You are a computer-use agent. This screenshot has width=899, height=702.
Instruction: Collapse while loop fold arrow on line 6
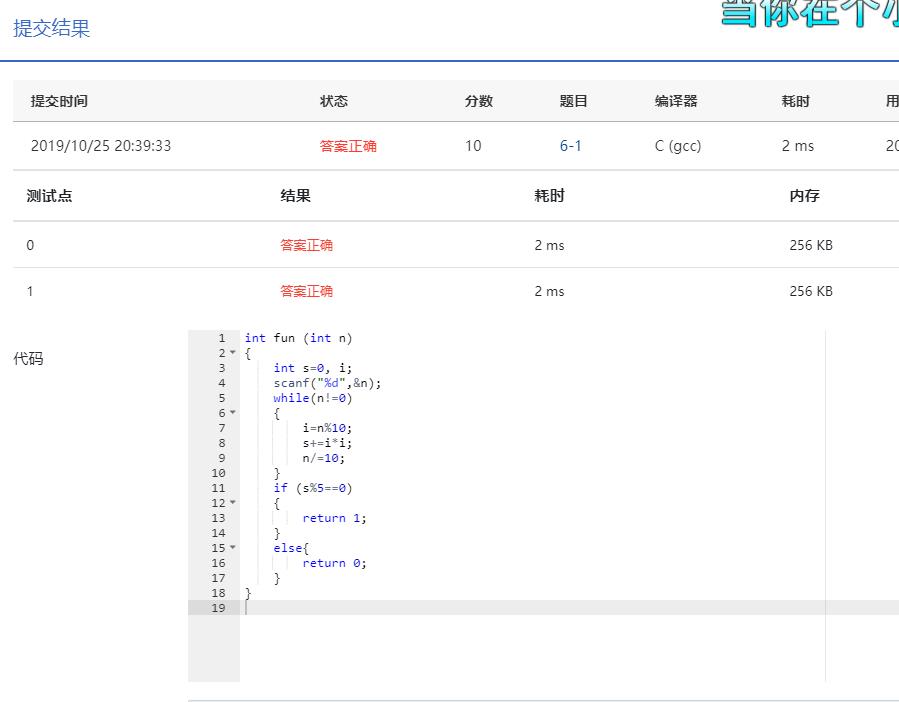pyautogui.click(x=233, y=412)
